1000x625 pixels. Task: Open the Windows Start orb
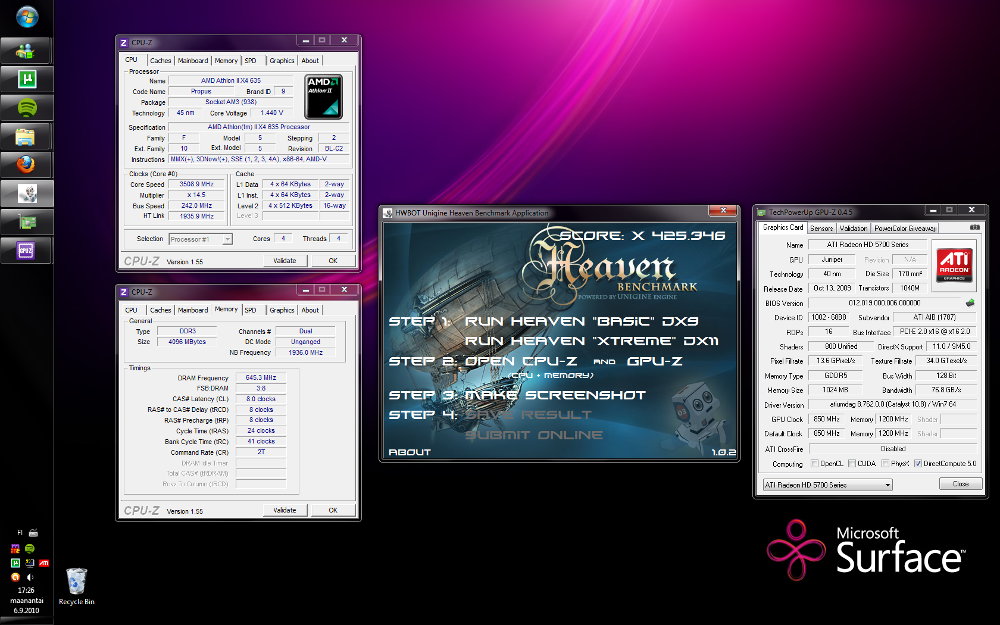[27, 17]
